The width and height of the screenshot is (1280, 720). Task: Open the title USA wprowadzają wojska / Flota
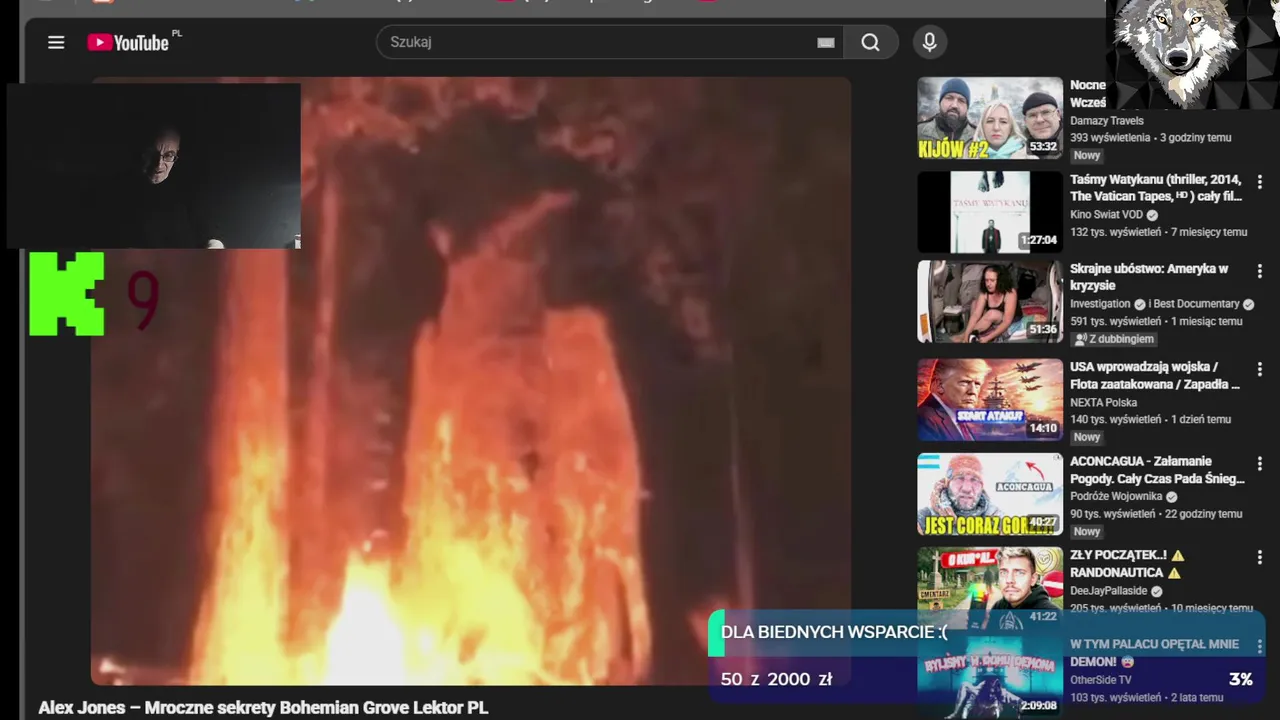[x=1155, y=375]
